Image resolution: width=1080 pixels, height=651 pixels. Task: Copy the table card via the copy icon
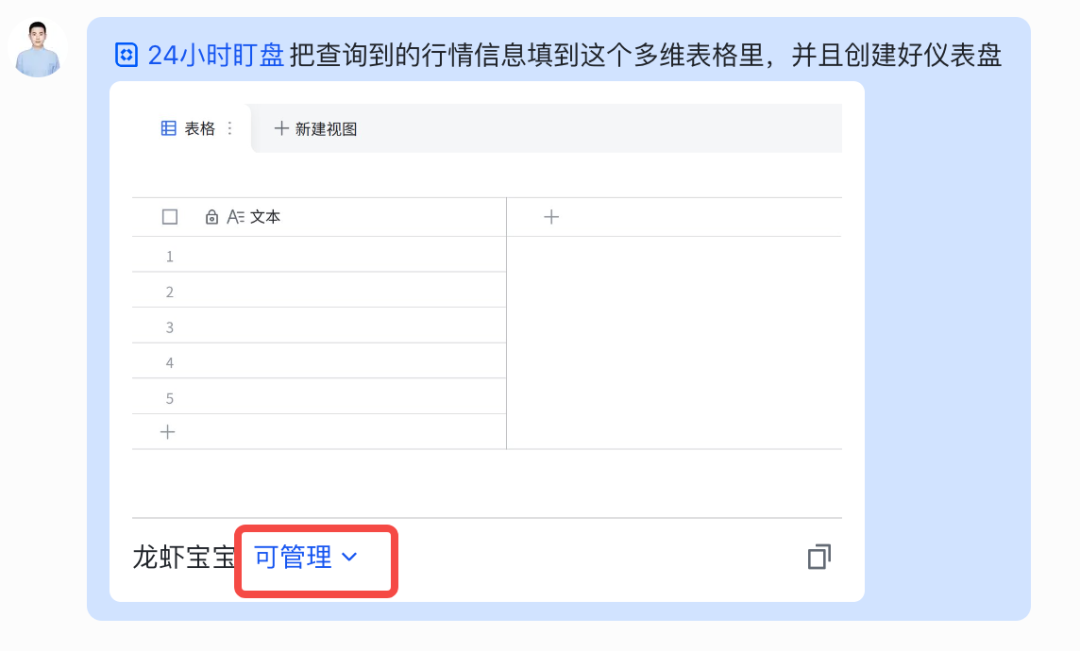tap(819, 557)
